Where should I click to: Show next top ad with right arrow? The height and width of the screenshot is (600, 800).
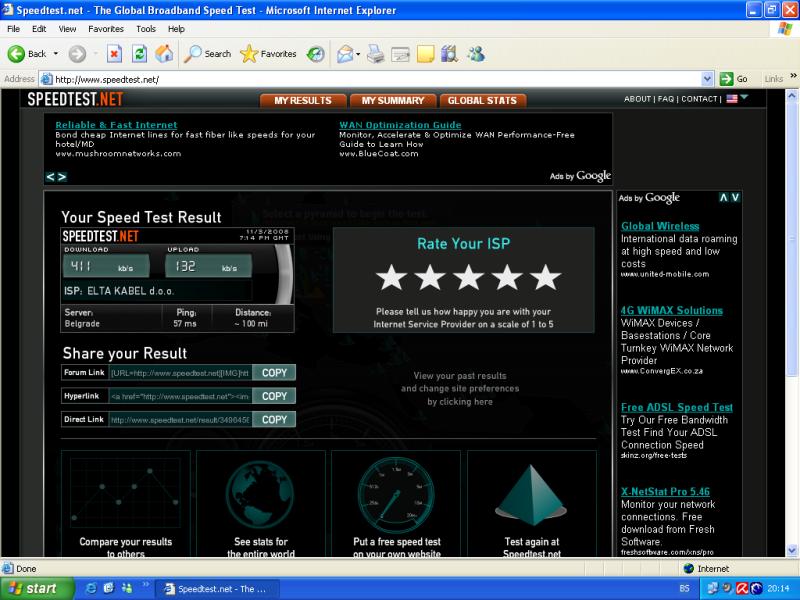(x=62, y=177)
